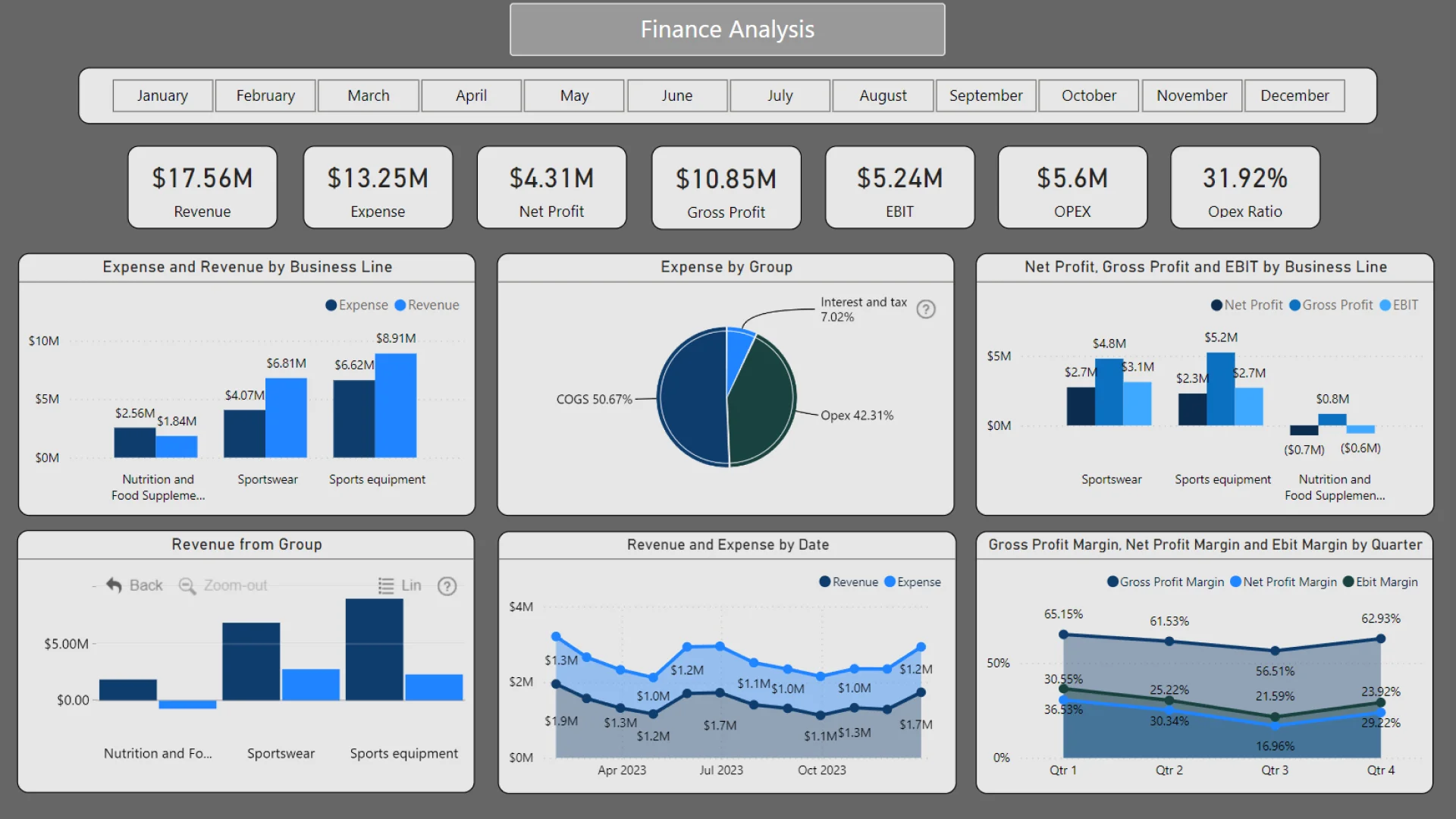Click Sportswear $4.07M expense bar

coord(245,434)
